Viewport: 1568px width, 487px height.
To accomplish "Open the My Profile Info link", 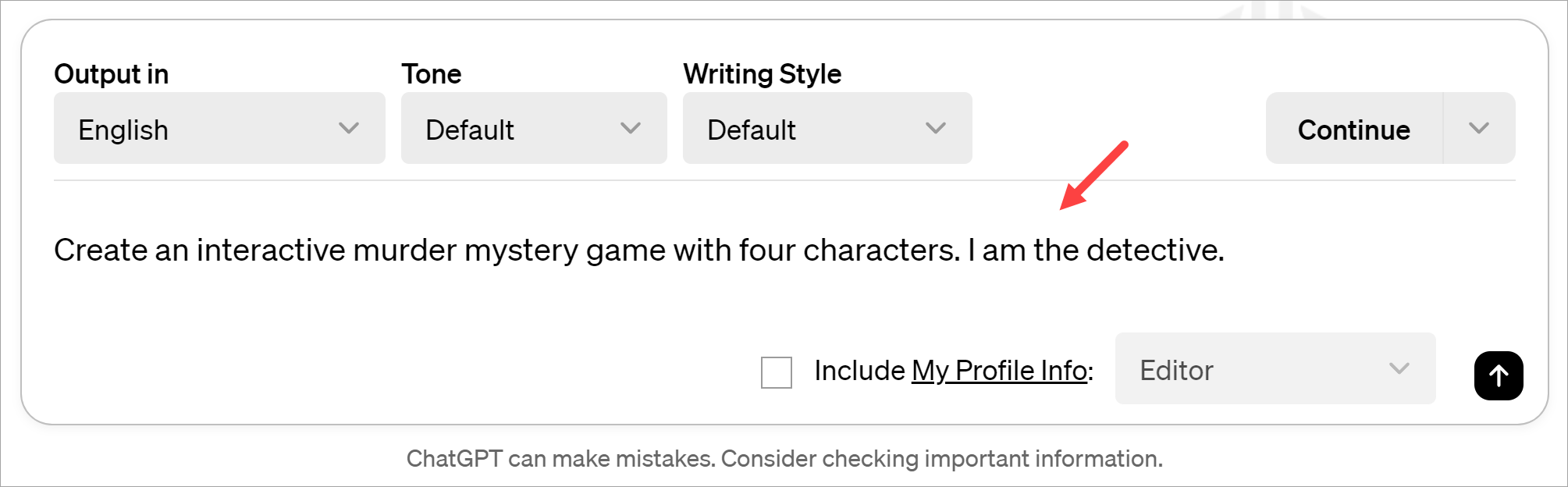I will 999,371.
